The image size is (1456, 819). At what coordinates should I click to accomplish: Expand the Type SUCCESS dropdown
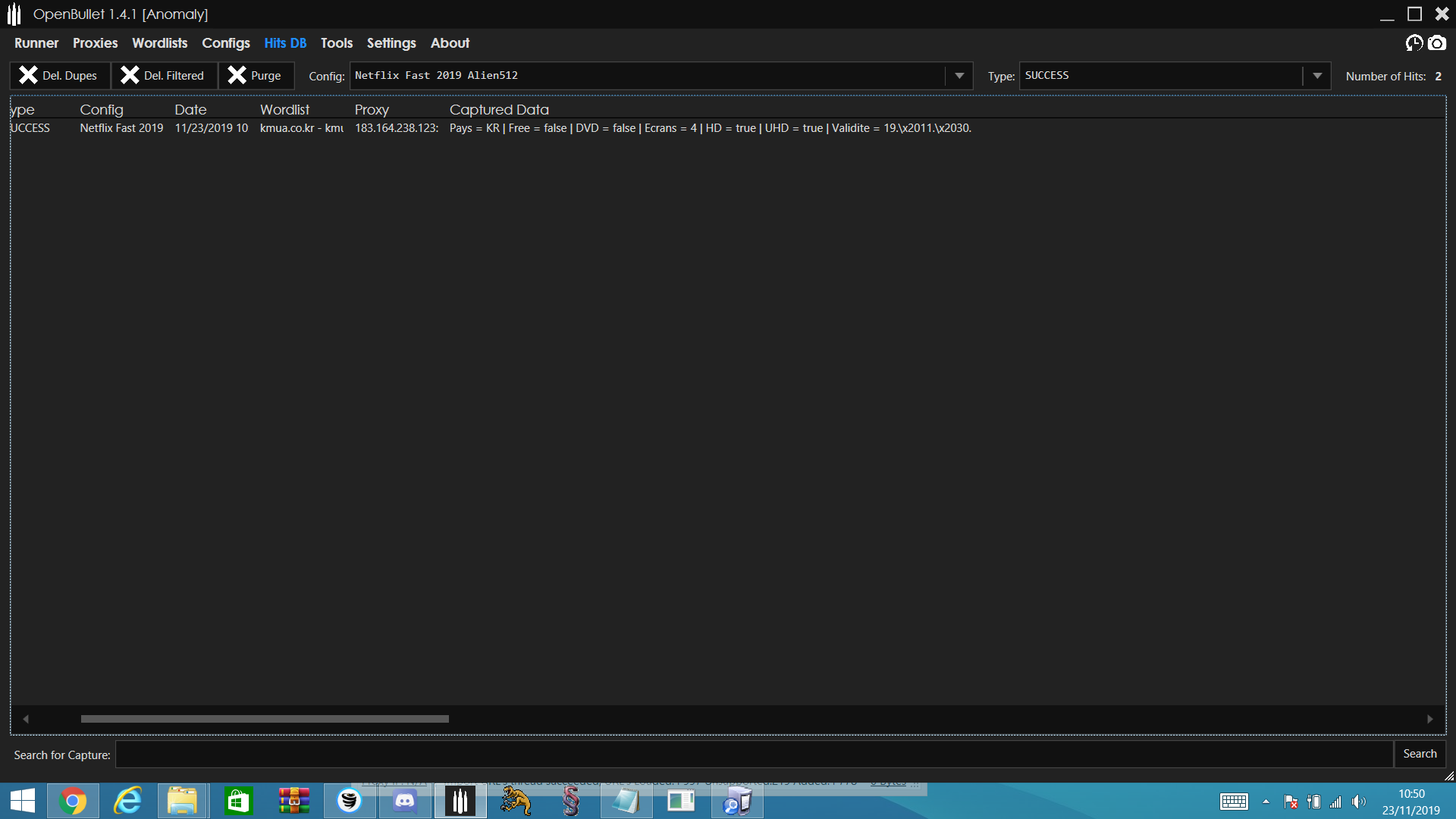1317,76
